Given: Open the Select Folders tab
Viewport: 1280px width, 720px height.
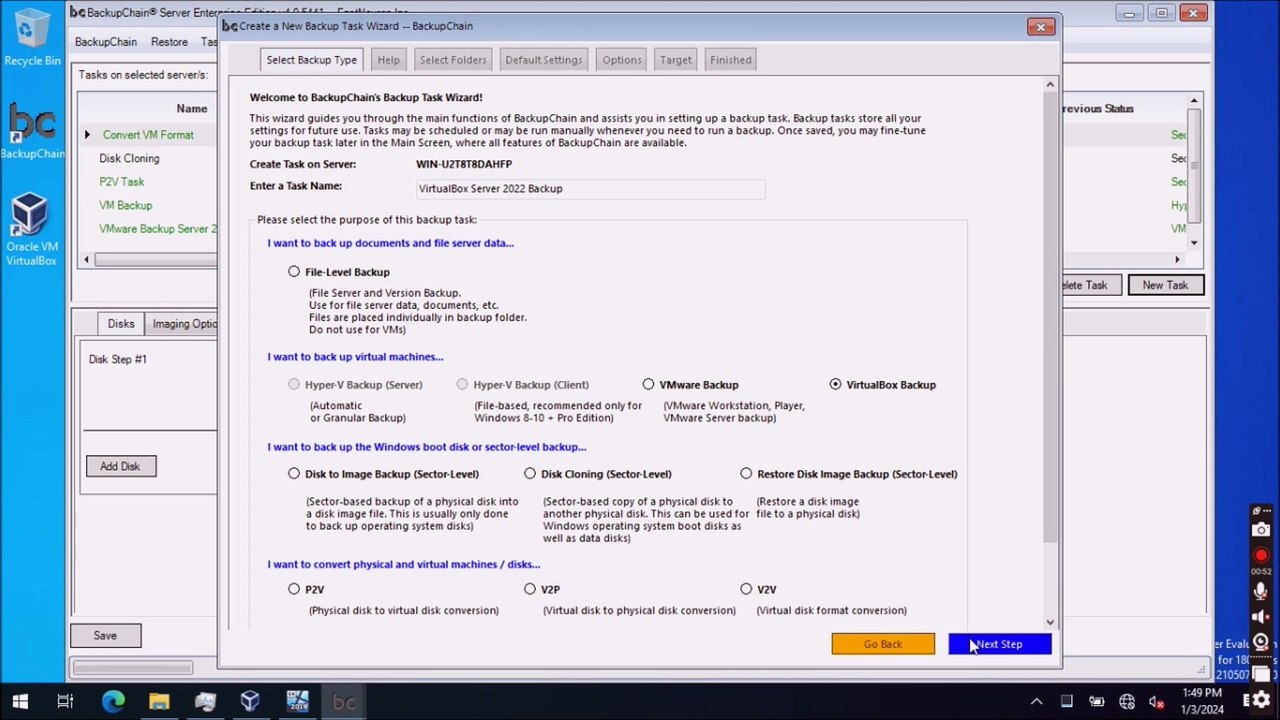Looking at the screenshot, I should (453, 60).
